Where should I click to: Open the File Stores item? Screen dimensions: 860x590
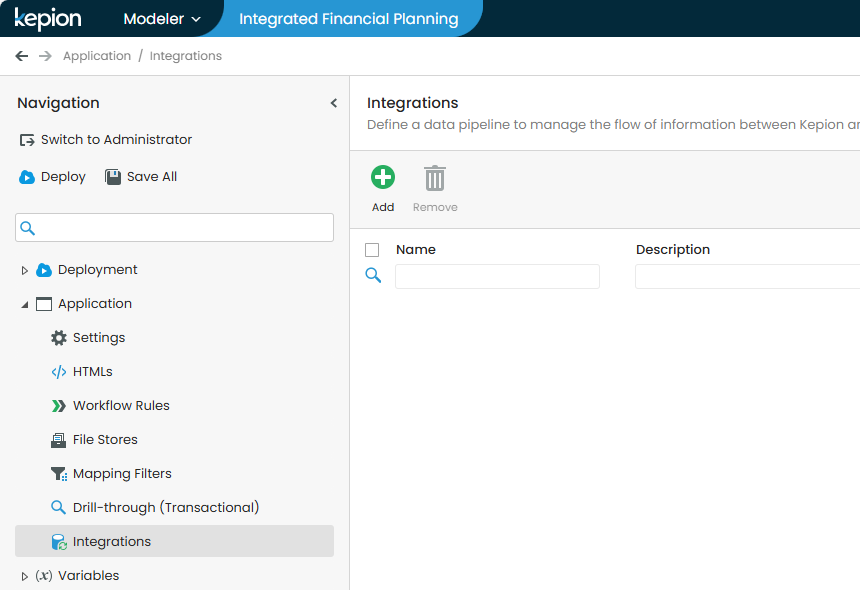pyautogui.click(x=104, y=440)
